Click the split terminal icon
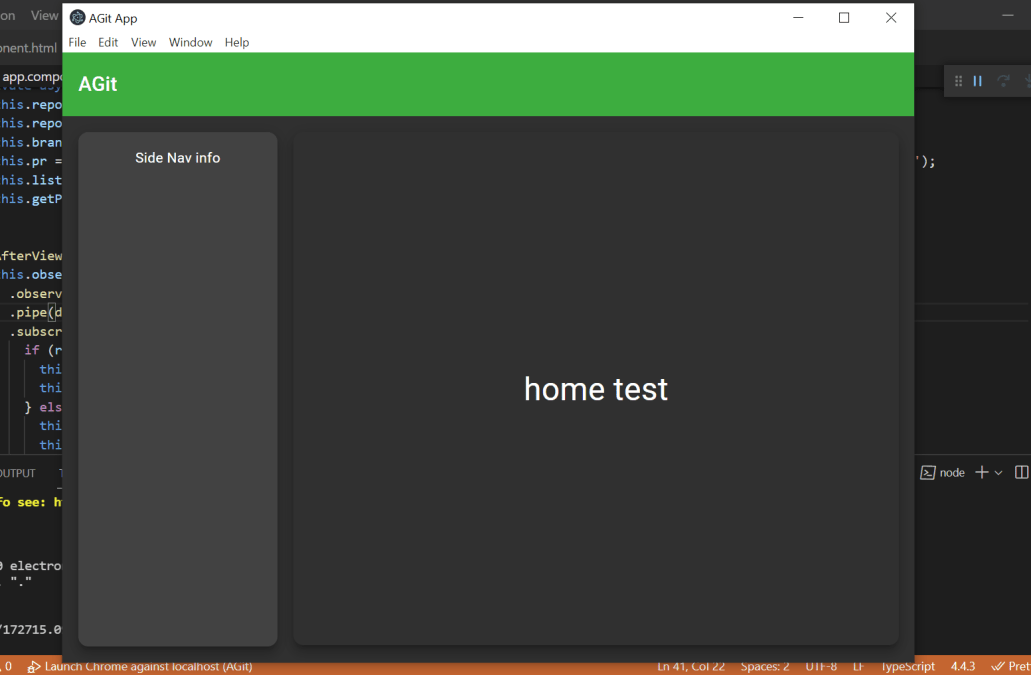The height and width of the screenshot is (675, 1031). click(x=1021, y=472)
